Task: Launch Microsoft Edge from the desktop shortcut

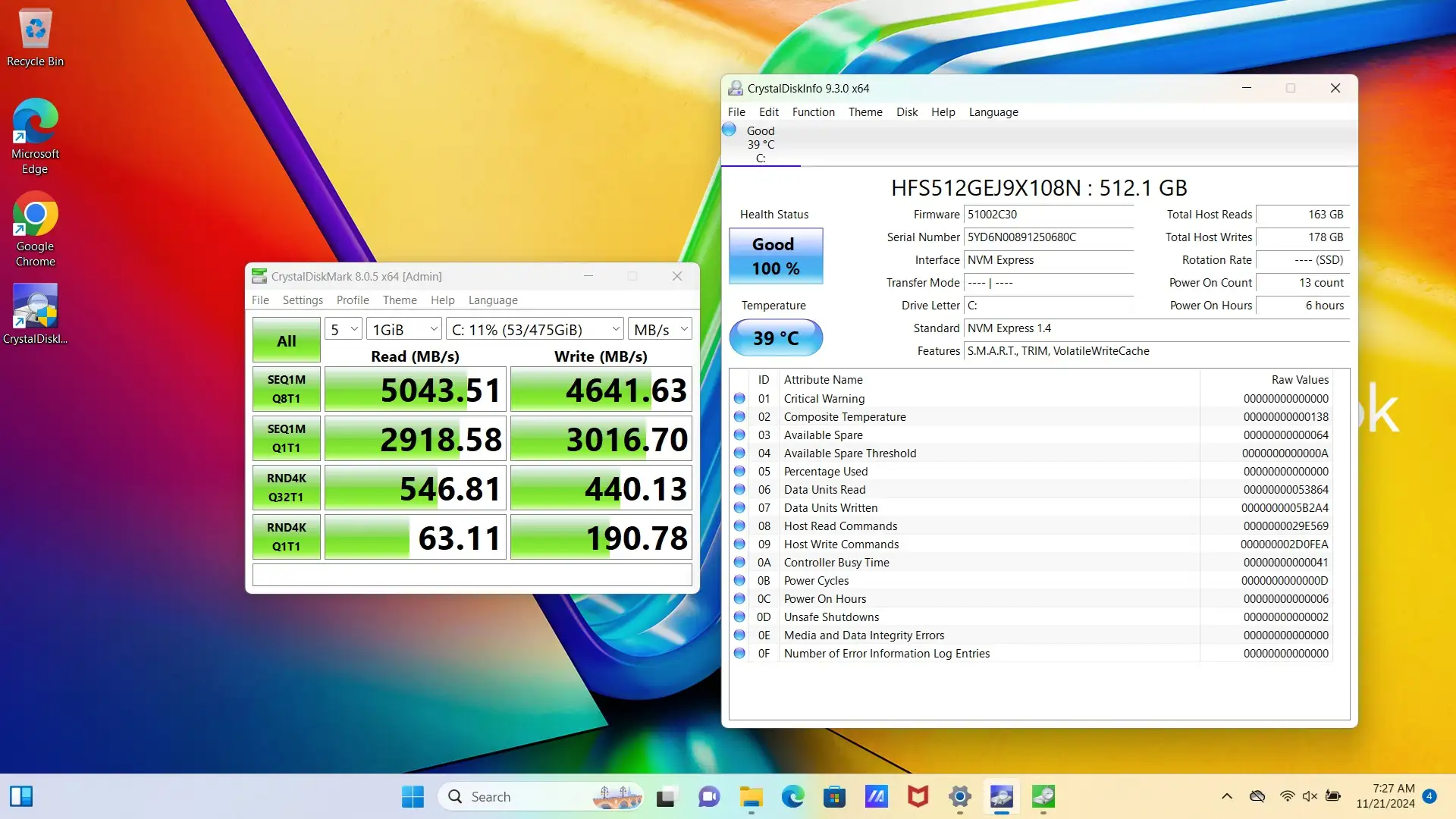Action: tap(35, 136)
